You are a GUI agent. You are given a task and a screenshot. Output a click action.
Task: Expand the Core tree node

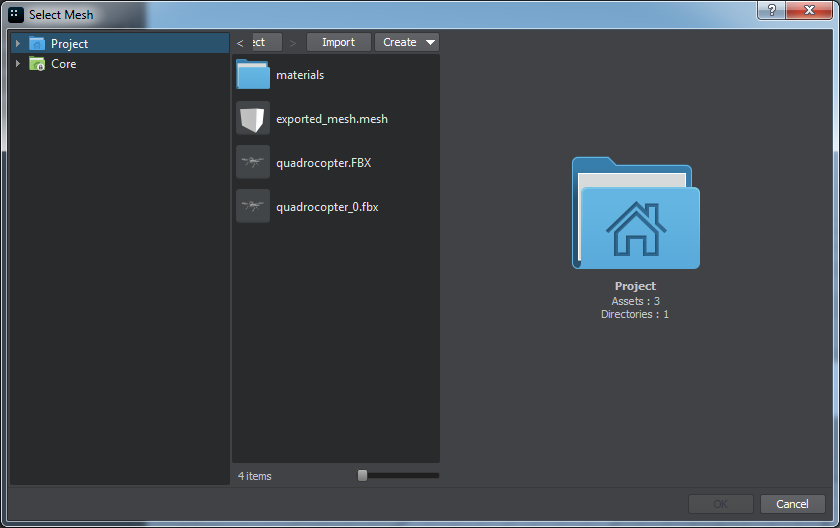[x=17, y=64]
